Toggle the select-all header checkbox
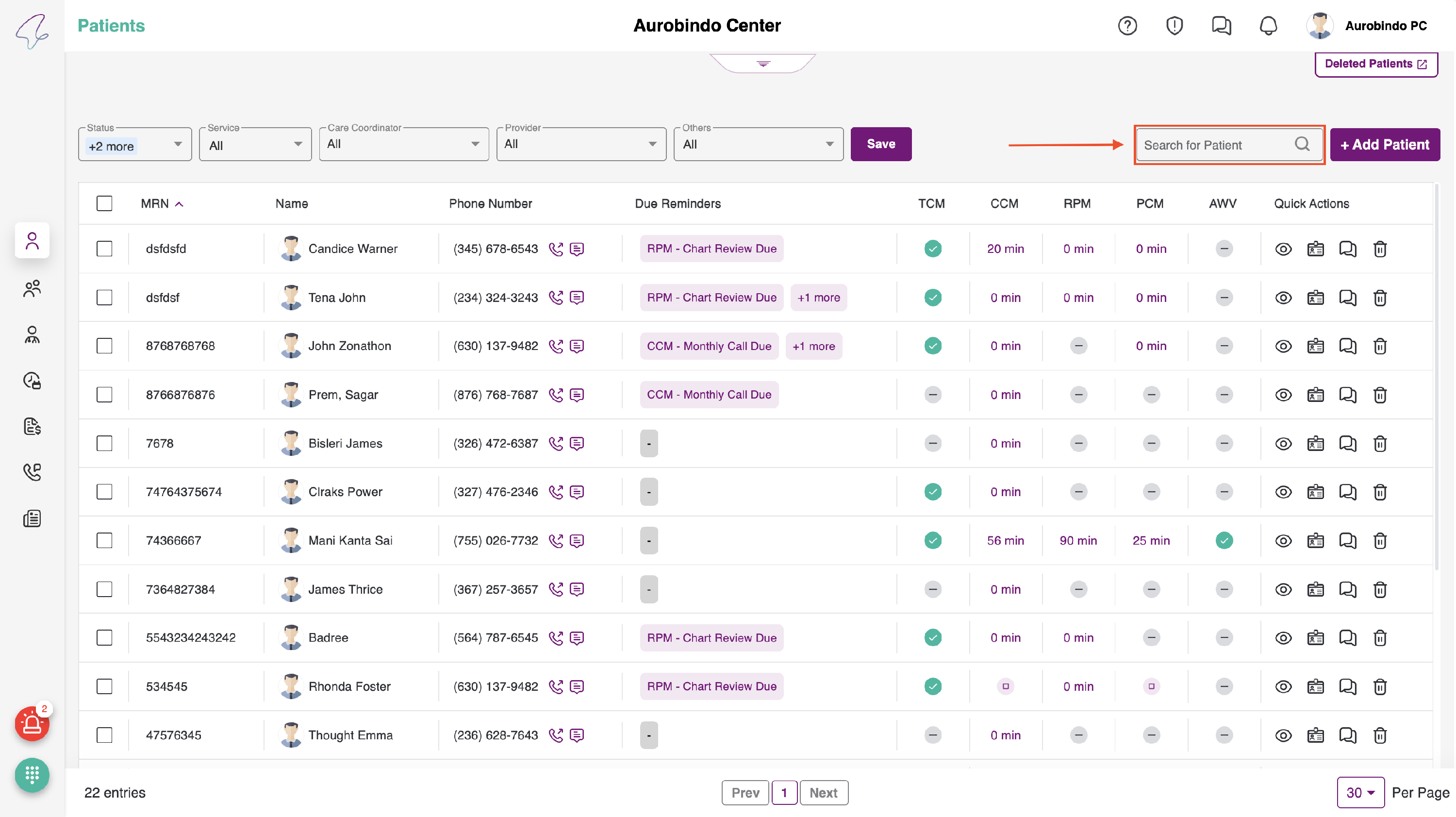 [x=104, y=203]
